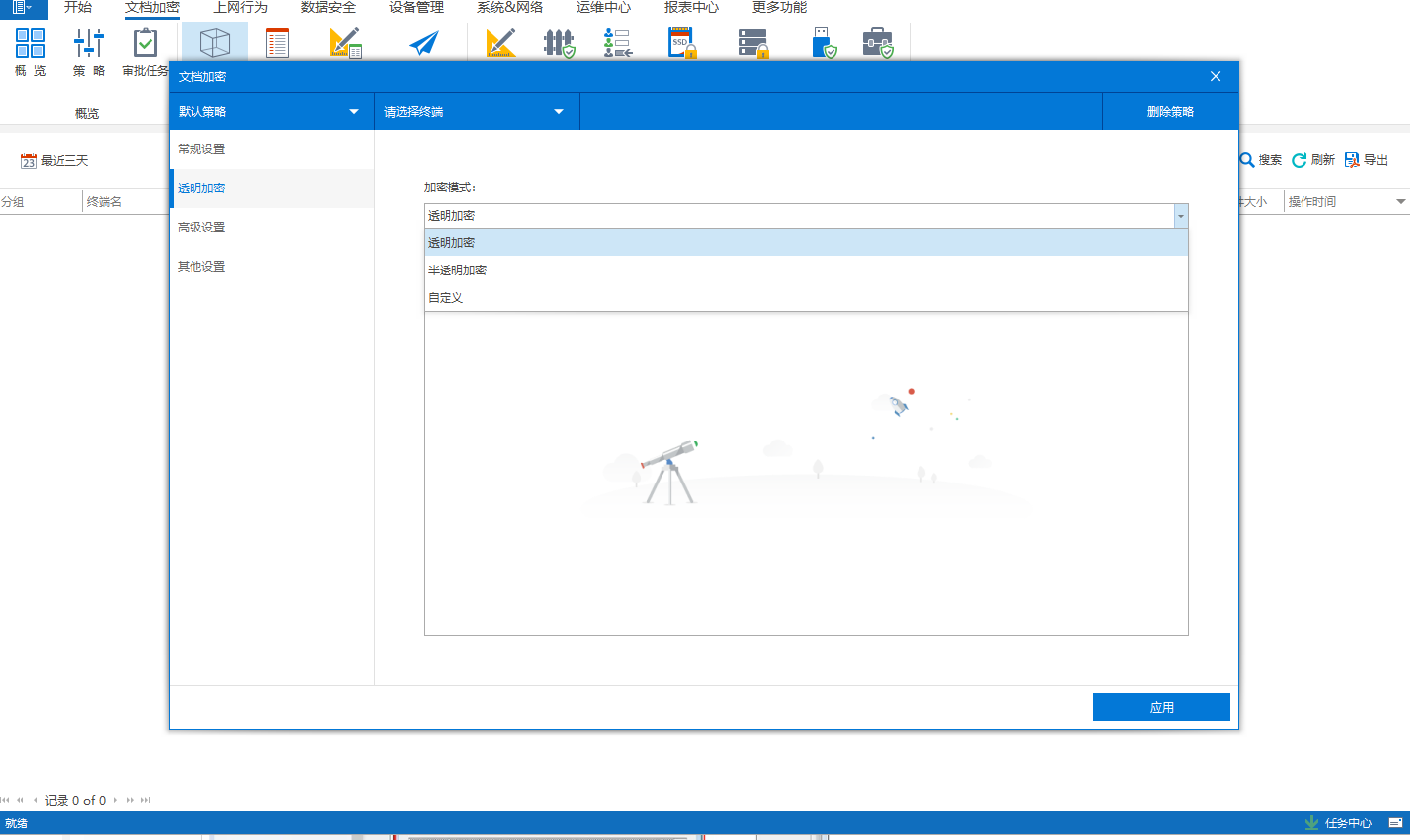
Task: Go to the next record page arrow
Action: [115, 800]
